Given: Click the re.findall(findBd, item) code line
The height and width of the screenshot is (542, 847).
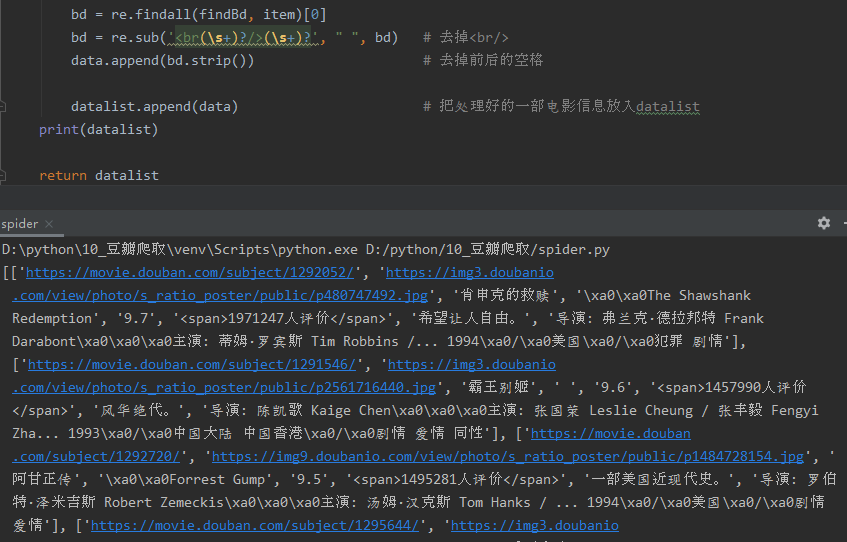Looking at the screenshot, I should pos(198,15).
